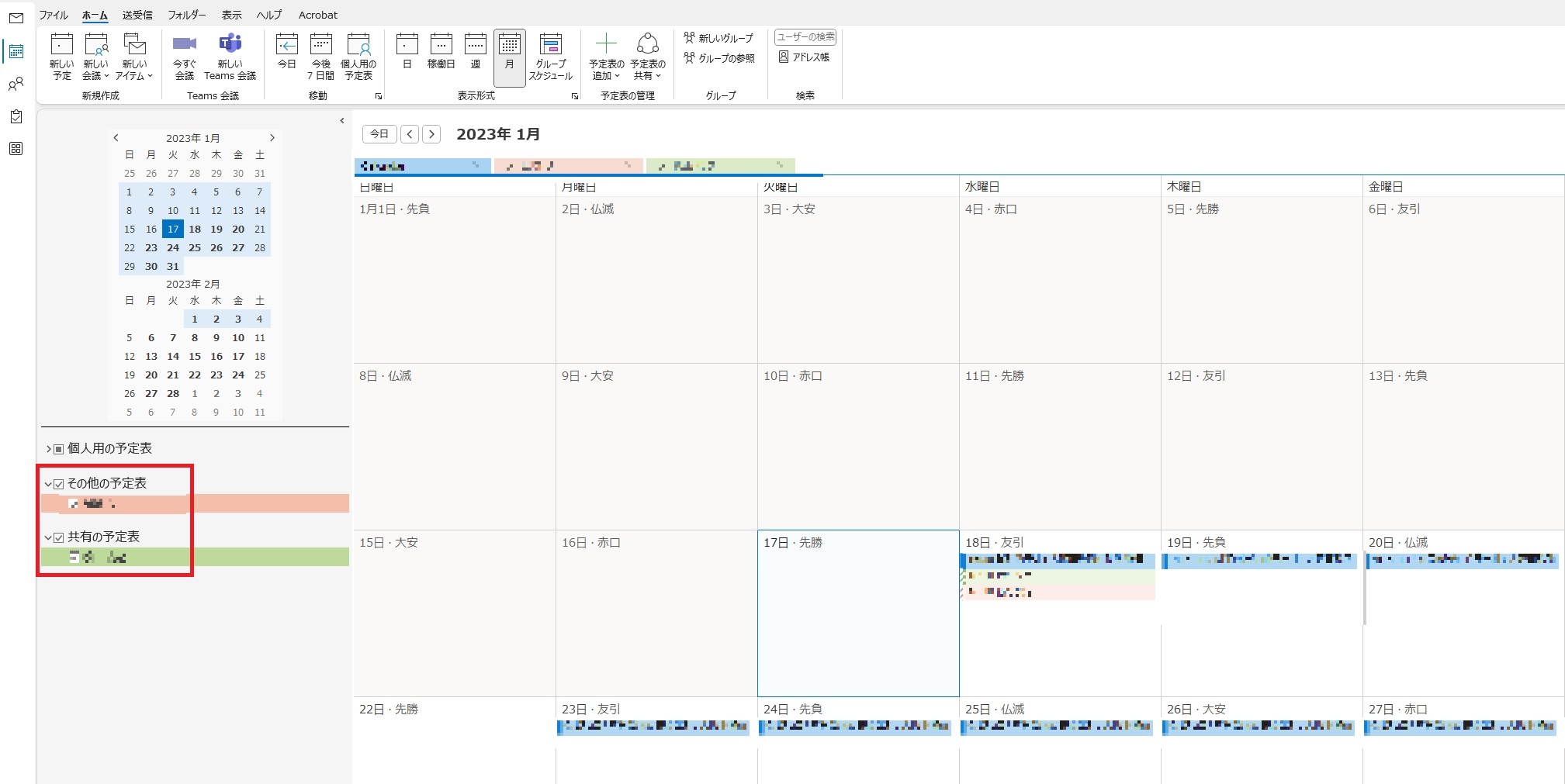
Task: Open 新しいアイテム dropdown
Action: coord(134,57)
